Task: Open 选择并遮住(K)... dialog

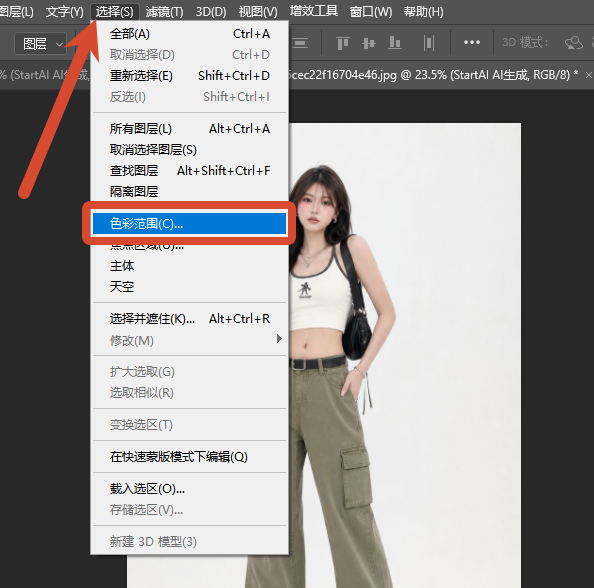Action: [x=189, y=319]
